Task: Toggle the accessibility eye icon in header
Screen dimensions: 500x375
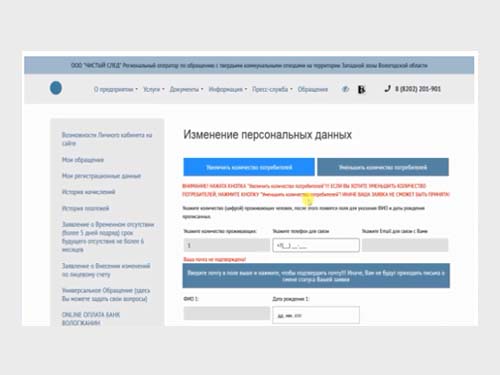Action: point(346,89)
